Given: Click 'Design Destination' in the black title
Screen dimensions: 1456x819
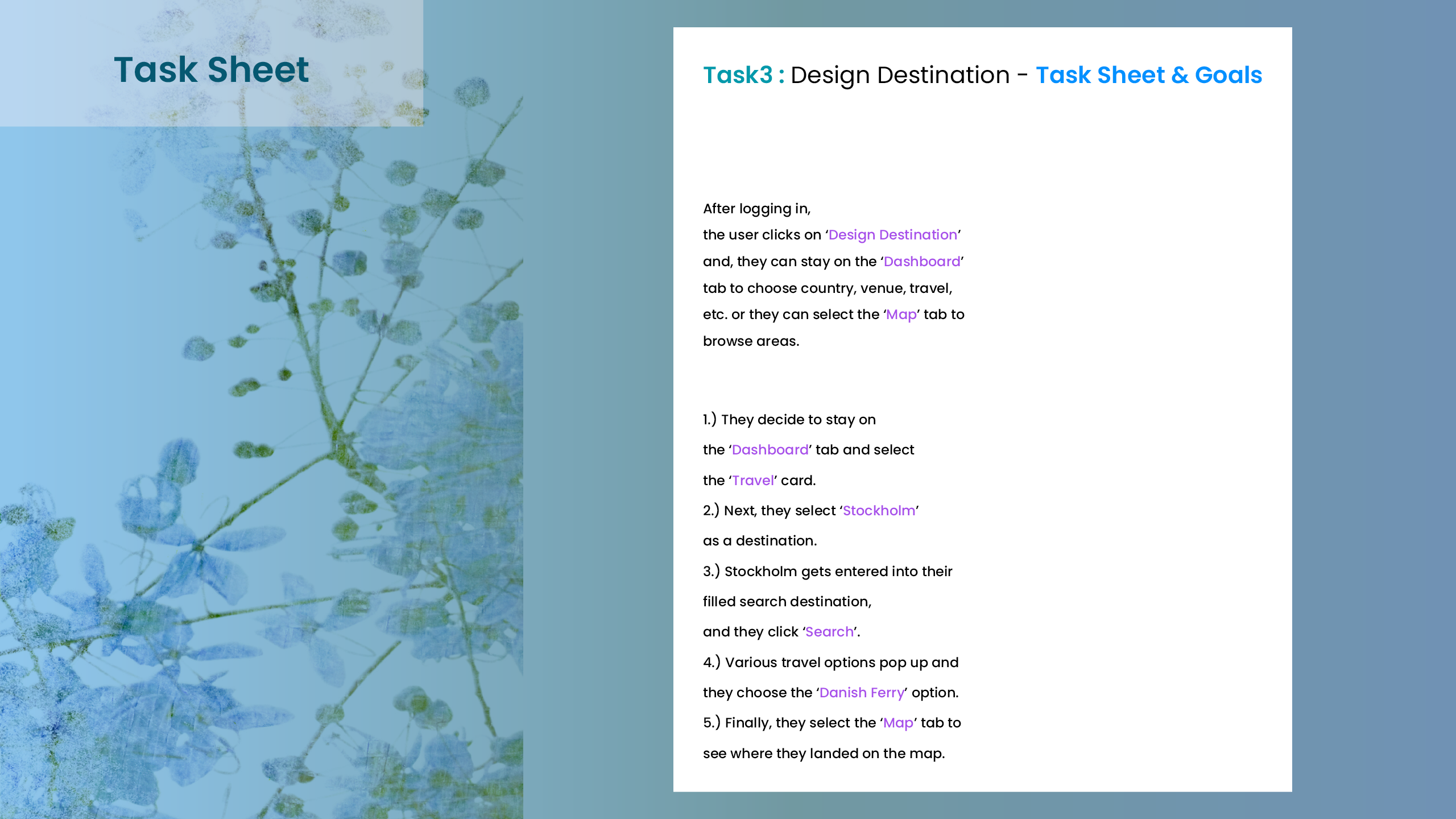Looking at the screenshot, I should 900,75.
